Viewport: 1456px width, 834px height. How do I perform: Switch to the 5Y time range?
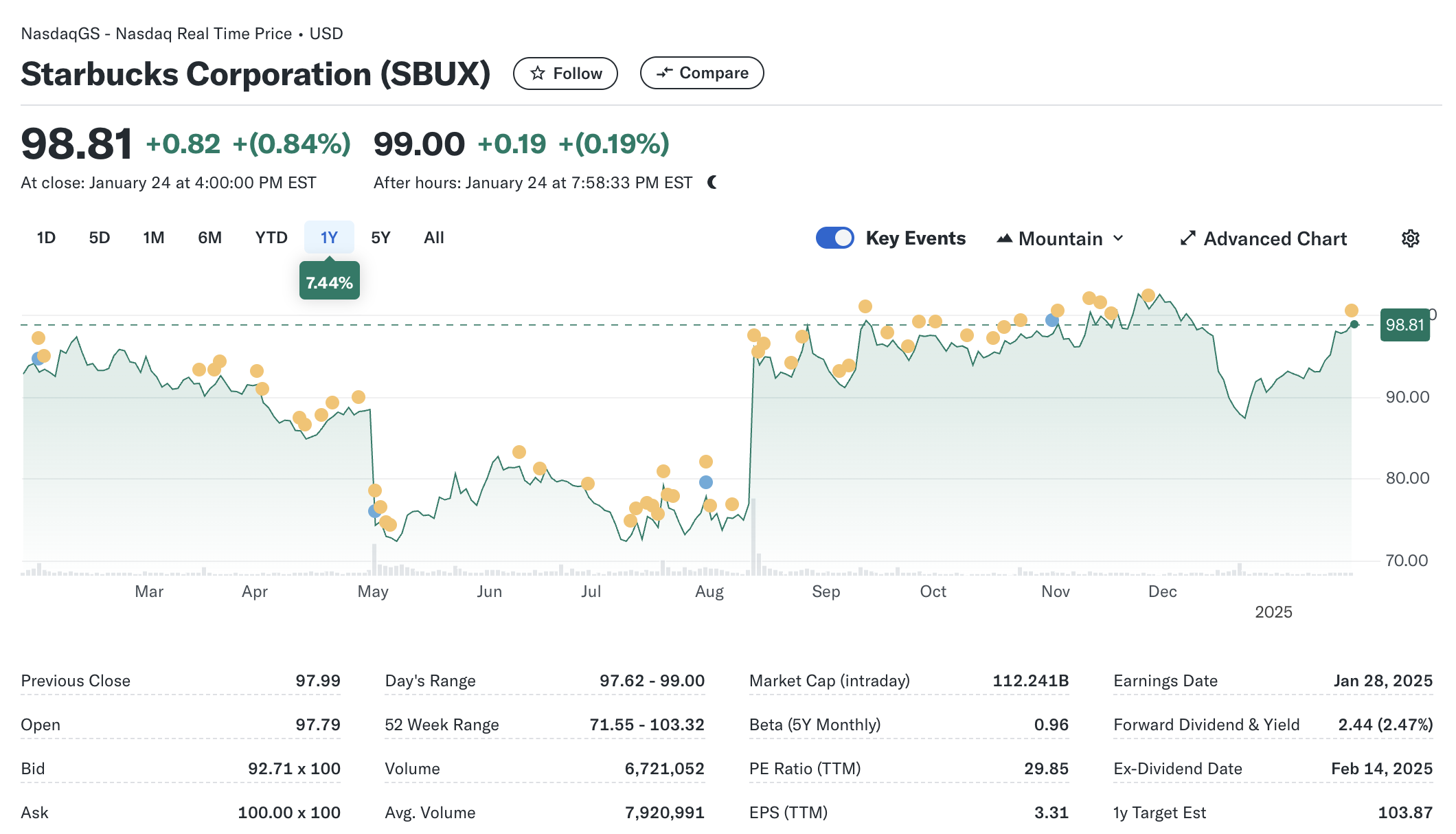(380, 238)
